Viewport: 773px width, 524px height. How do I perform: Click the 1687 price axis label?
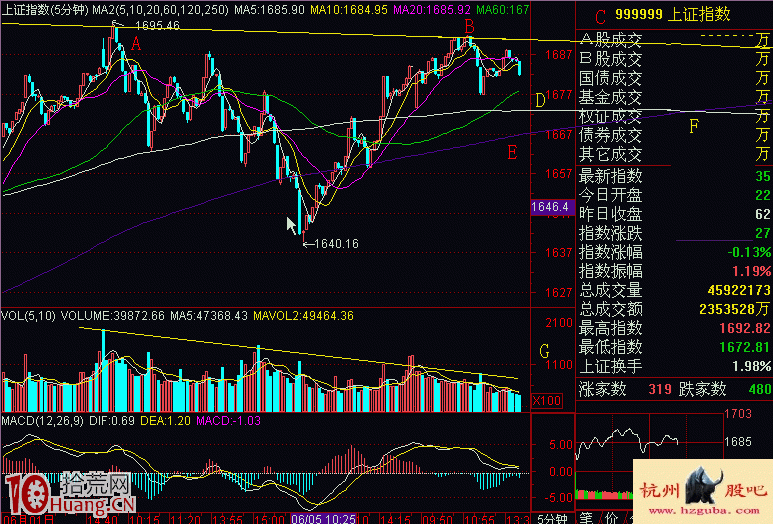(558, 55)
